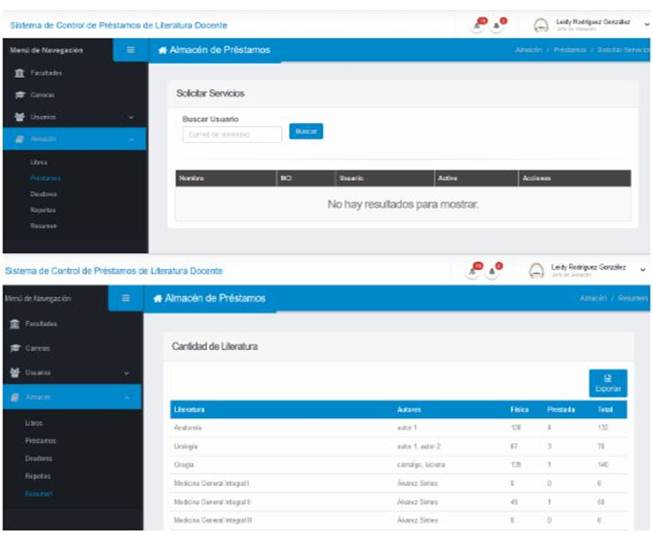Click the Usuarios people icon in the upper sidebar
This screenshot has height=535, width=653.
click(18, 117)
